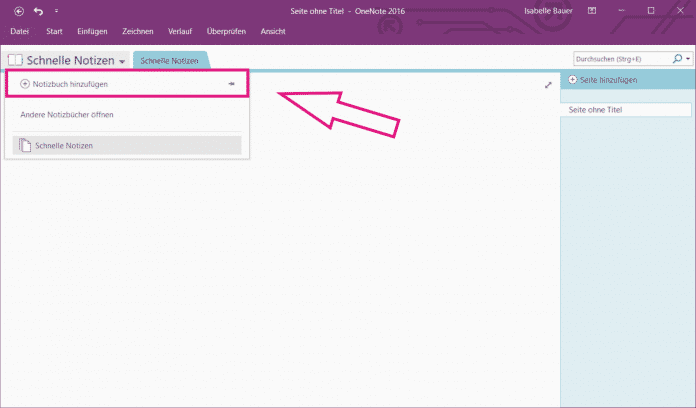Switch to the Einfügen ribbon tab
The height and width of the screenshot is (408, 696).
[x=92, y=32]
